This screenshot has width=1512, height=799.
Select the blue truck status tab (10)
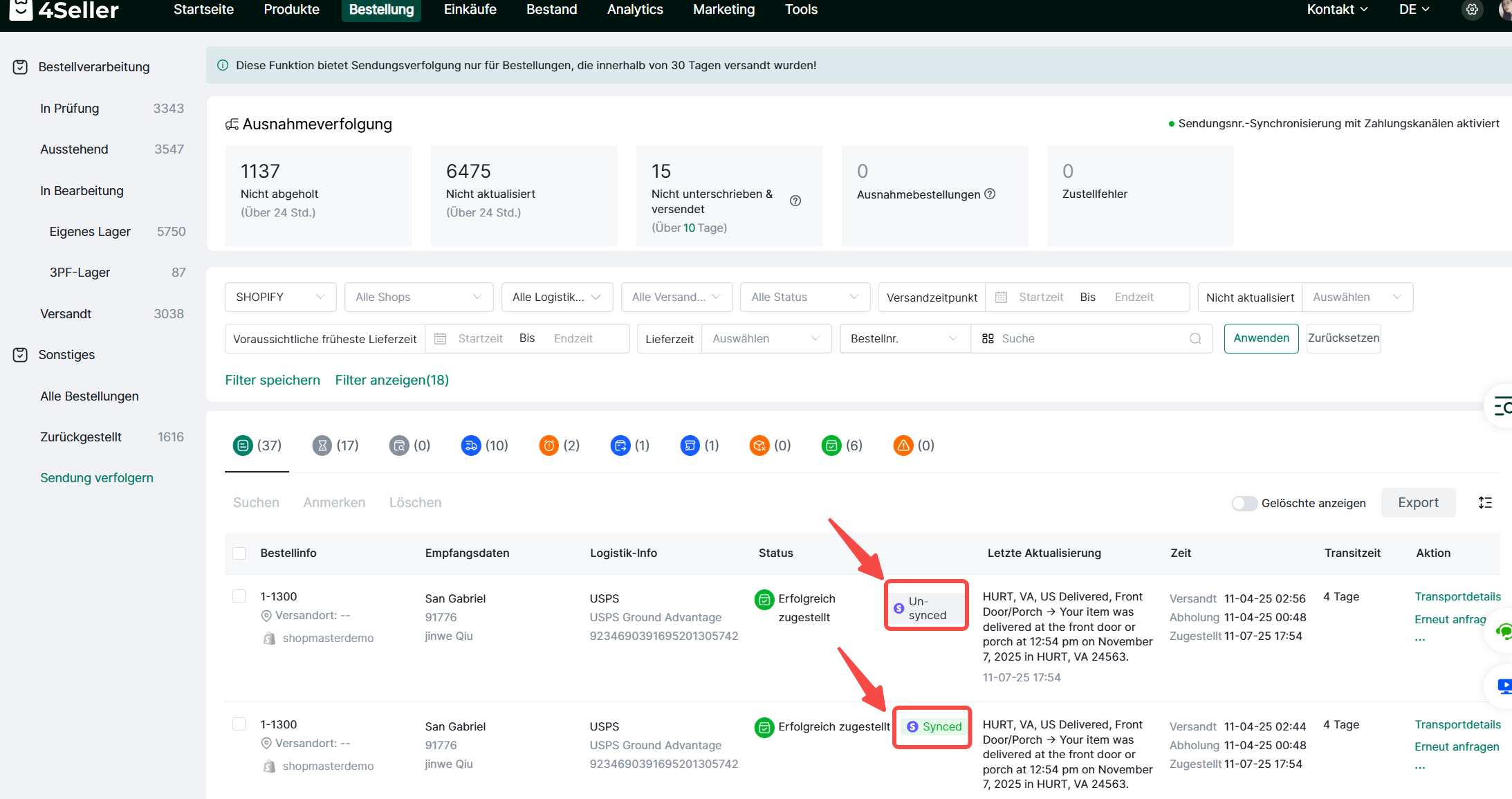point(483,446)
